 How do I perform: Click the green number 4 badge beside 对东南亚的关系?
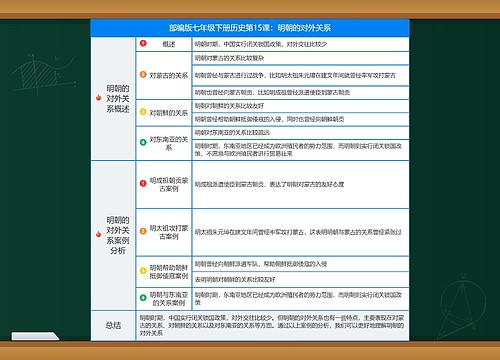(143, 142)
